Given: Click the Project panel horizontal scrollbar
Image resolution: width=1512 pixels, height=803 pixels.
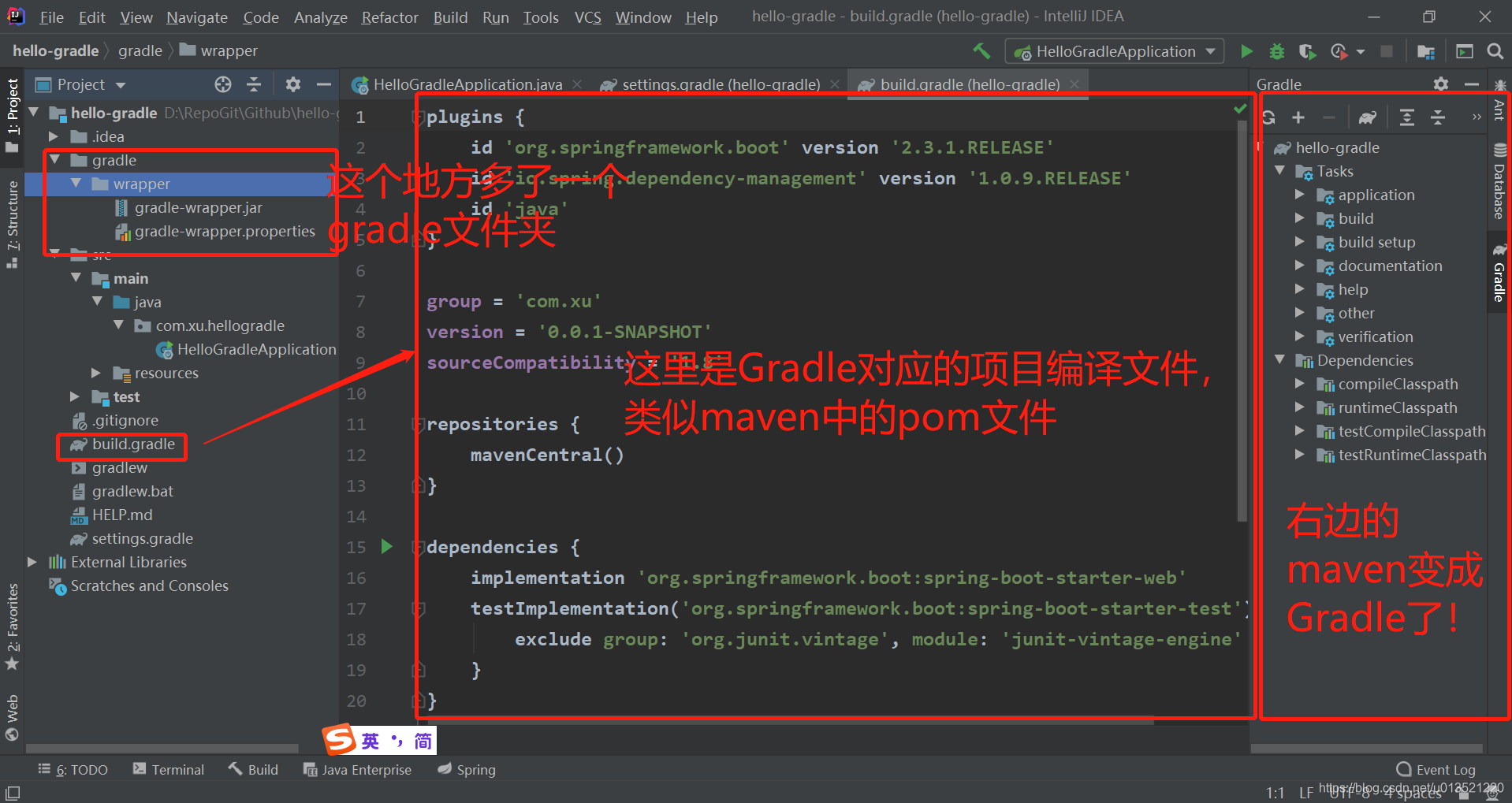Looking at the screenshot, I should pos(163,748).
